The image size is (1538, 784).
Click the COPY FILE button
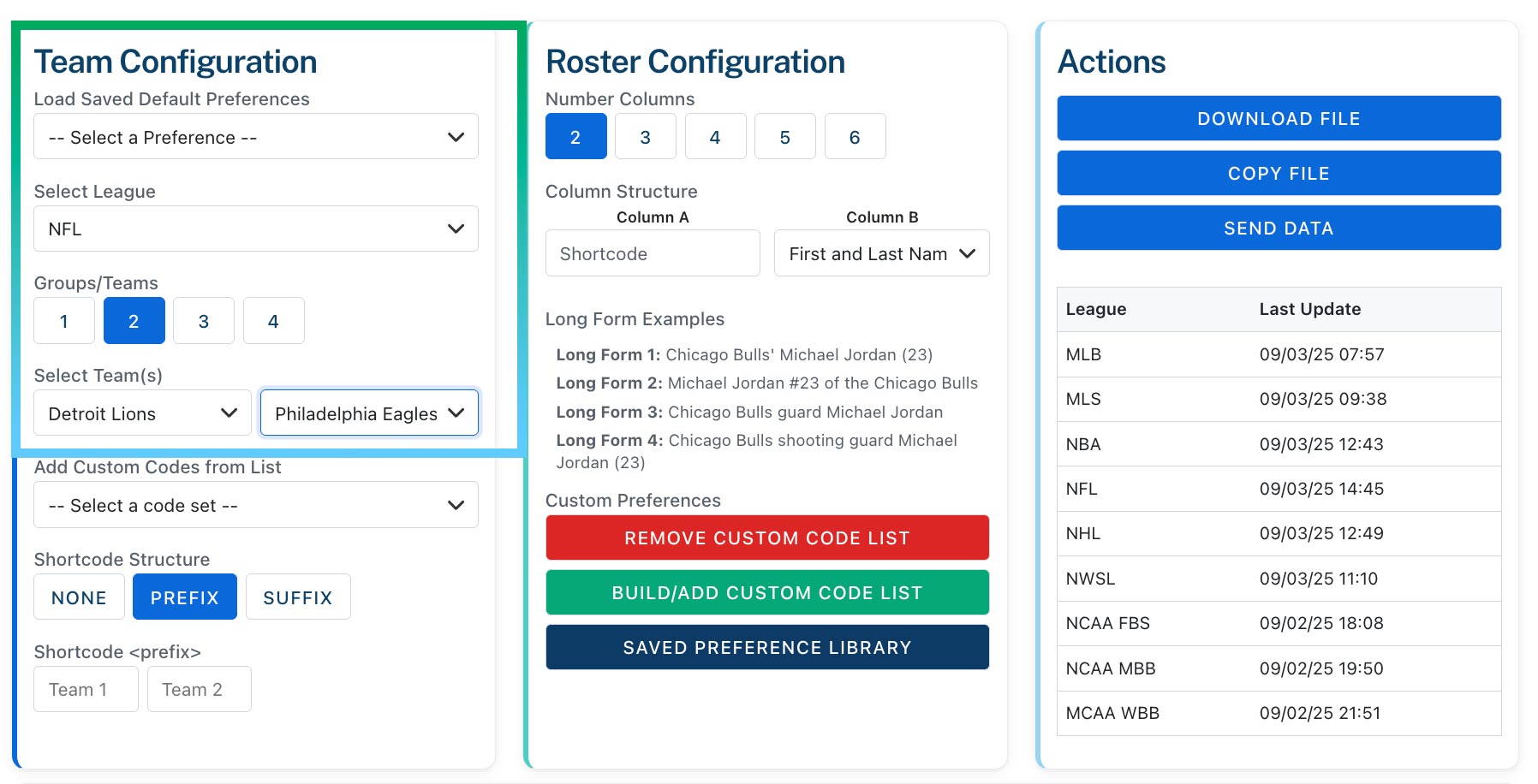pos(1278,174)
